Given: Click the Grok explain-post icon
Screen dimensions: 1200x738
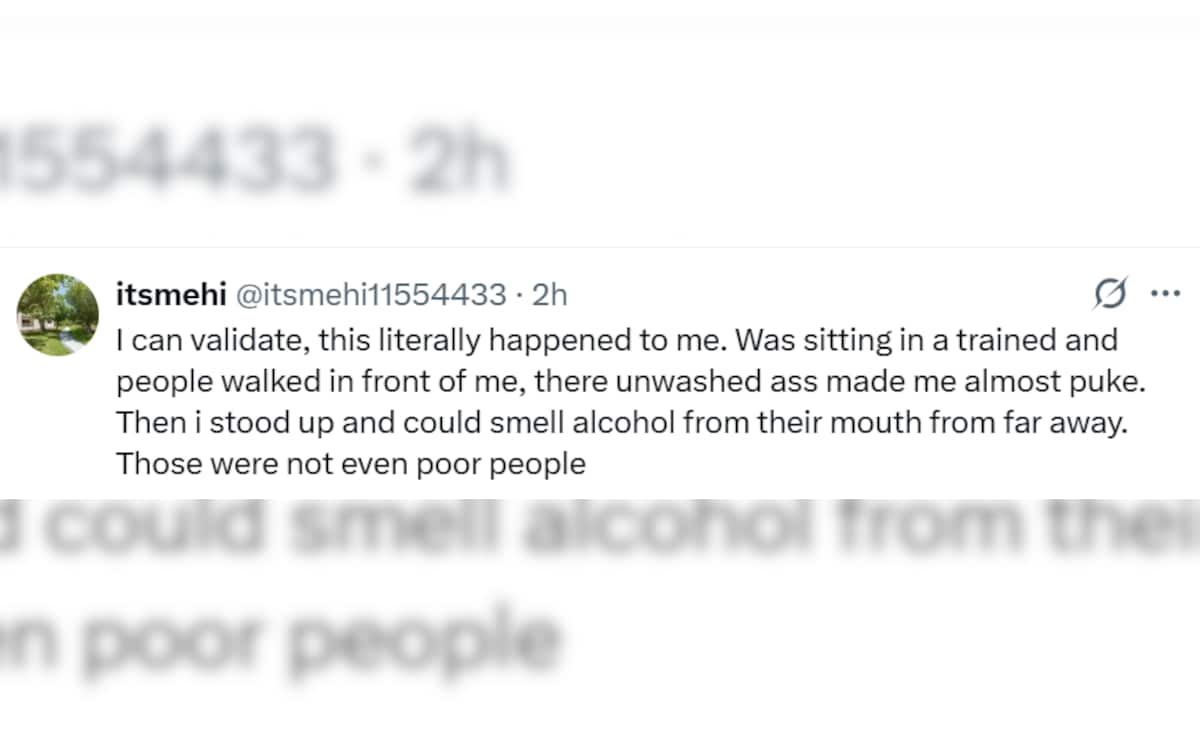Looking at the screenshot, I should coord(1111,294).
